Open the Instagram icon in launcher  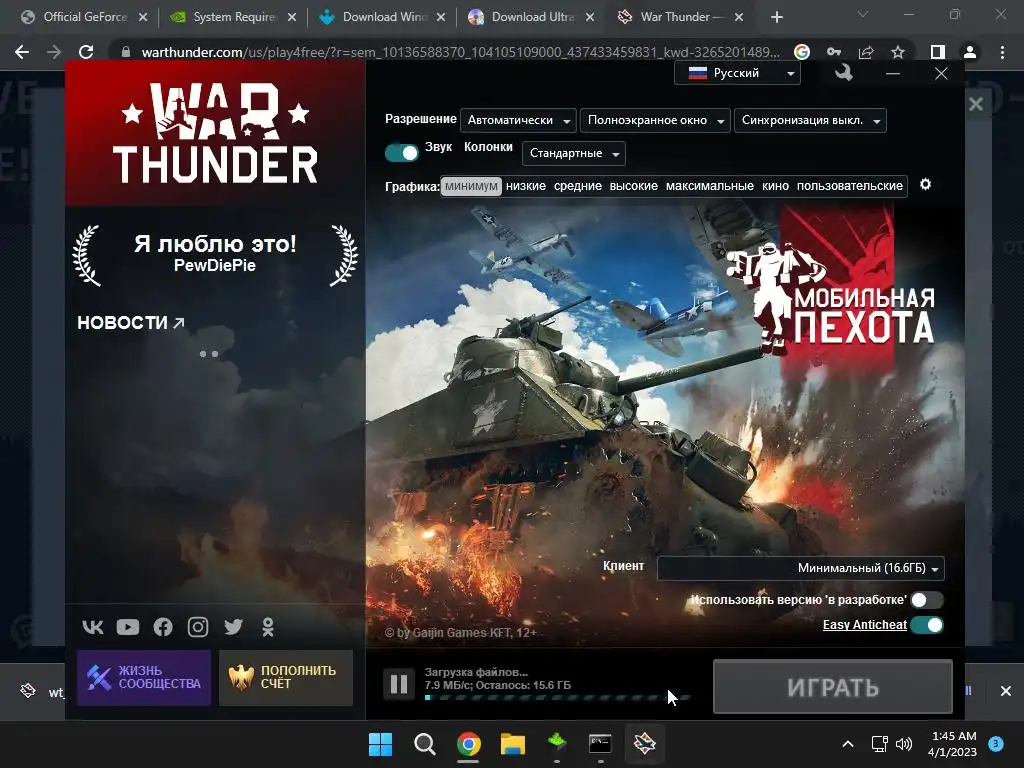pyautogui.click(x=198, y=627)
